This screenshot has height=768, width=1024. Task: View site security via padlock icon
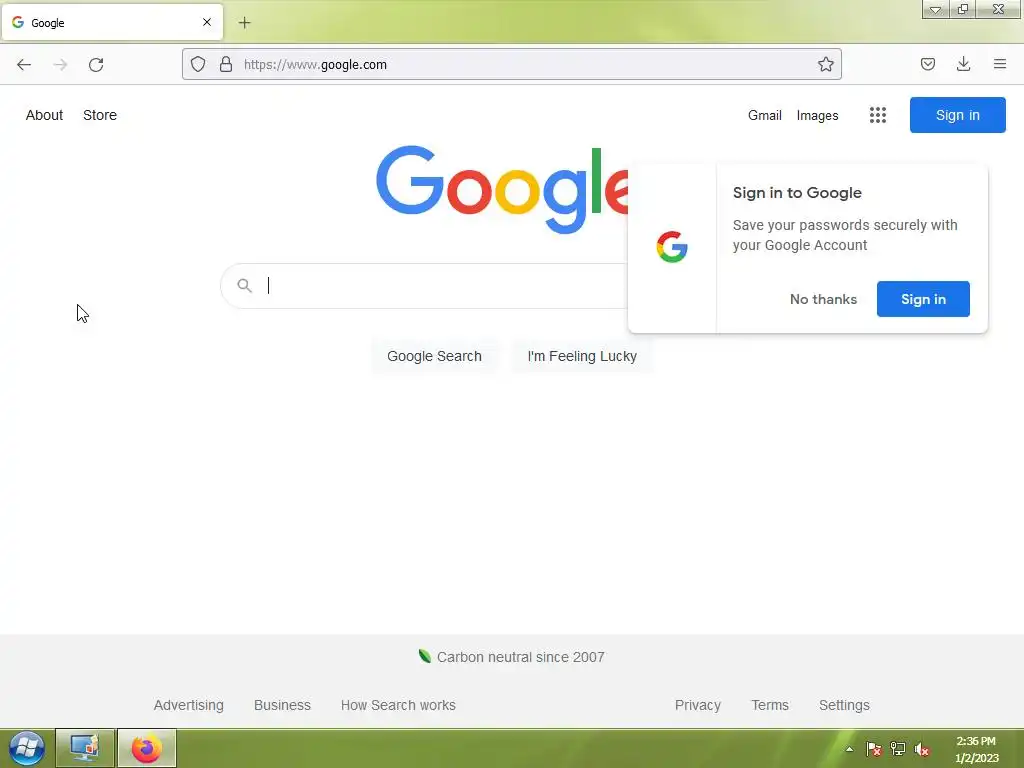tap(226, 64)
